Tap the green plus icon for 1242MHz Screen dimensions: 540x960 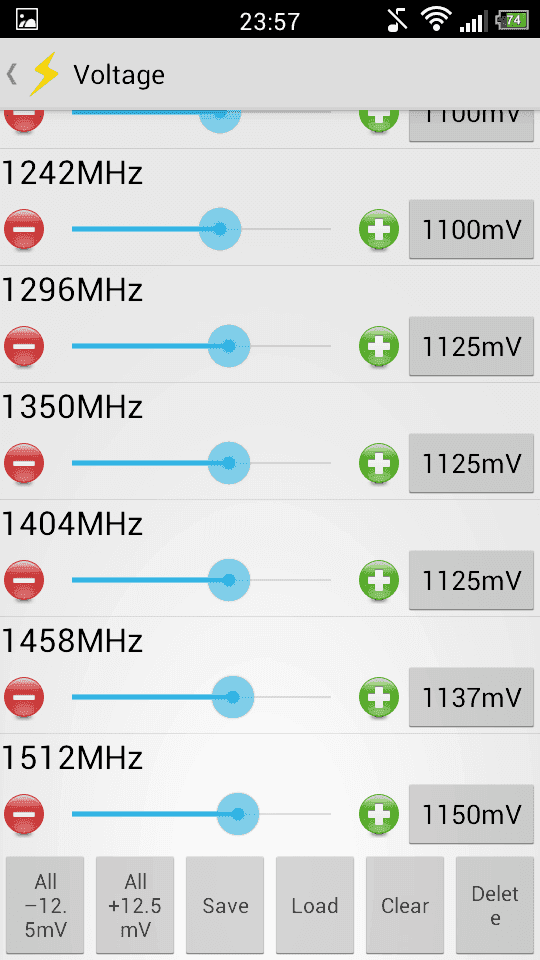pyautogui.click(x=379, y=230)
